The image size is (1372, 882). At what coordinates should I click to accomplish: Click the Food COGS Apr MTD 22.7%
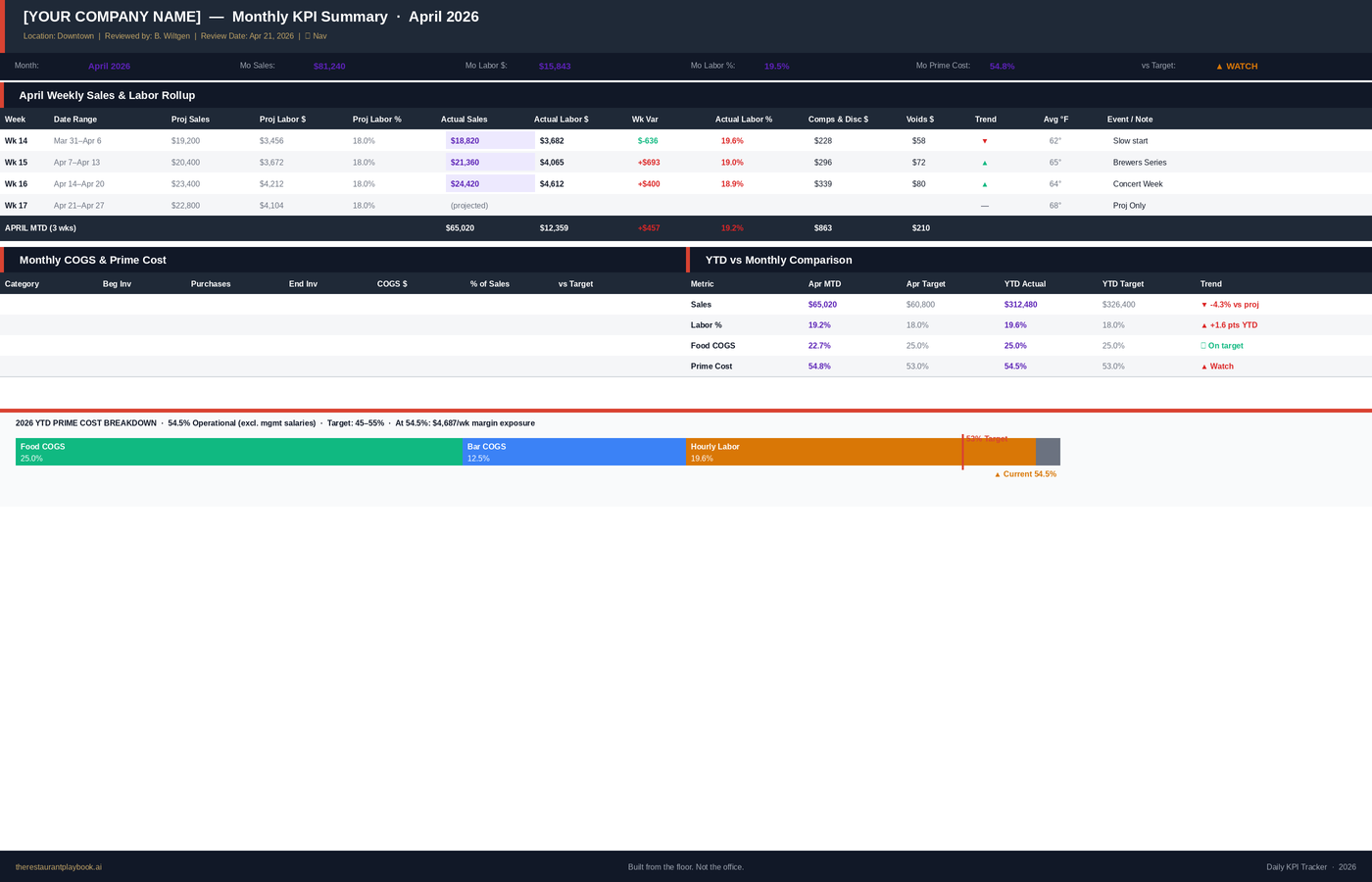pyautogui.click(x=819, y=346)
